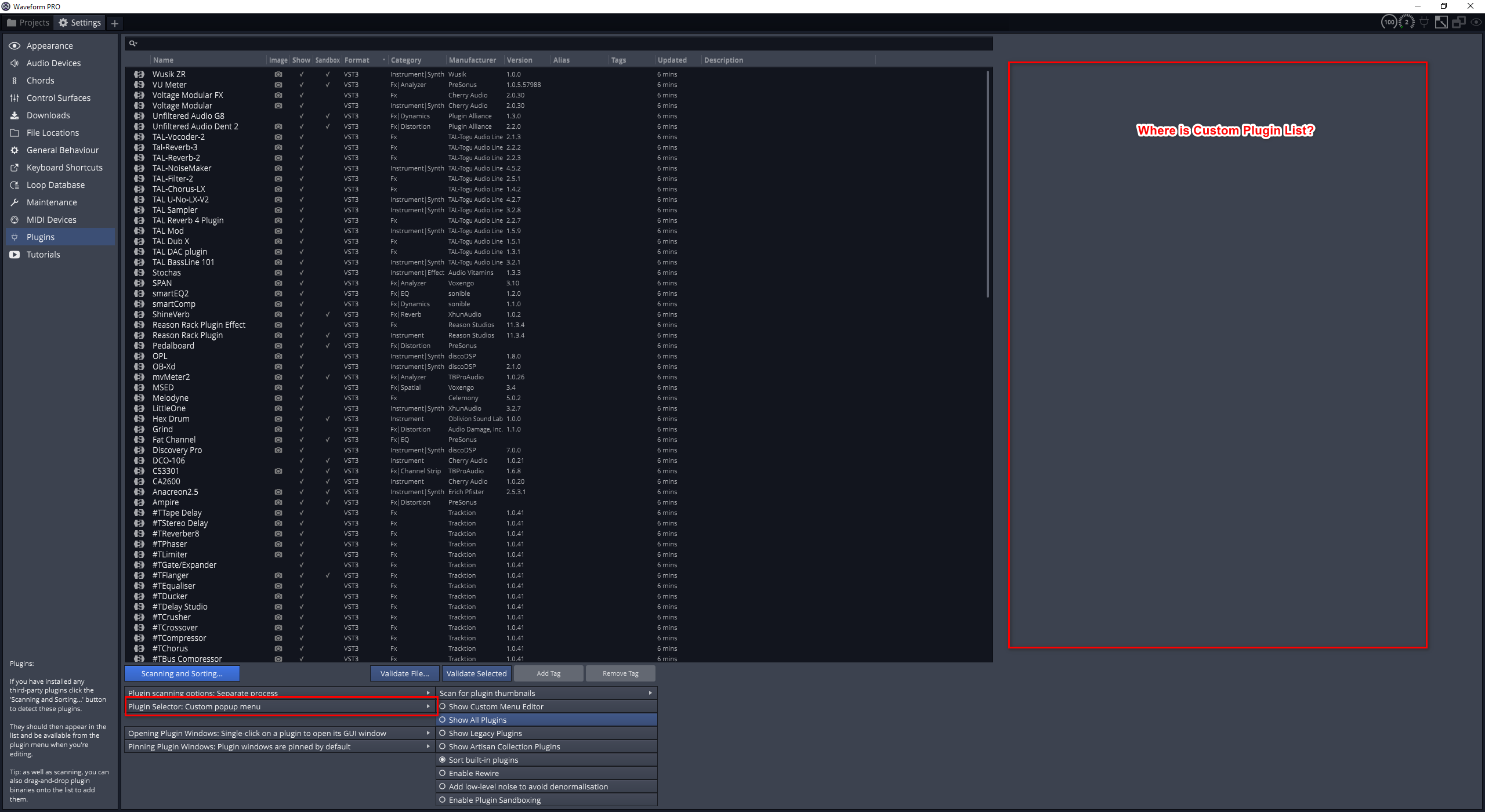Toggle Show Legacy Plugins option
The width and height of the screenshot is (1485, 812).
pyautogui.click(x=546, y=733)
